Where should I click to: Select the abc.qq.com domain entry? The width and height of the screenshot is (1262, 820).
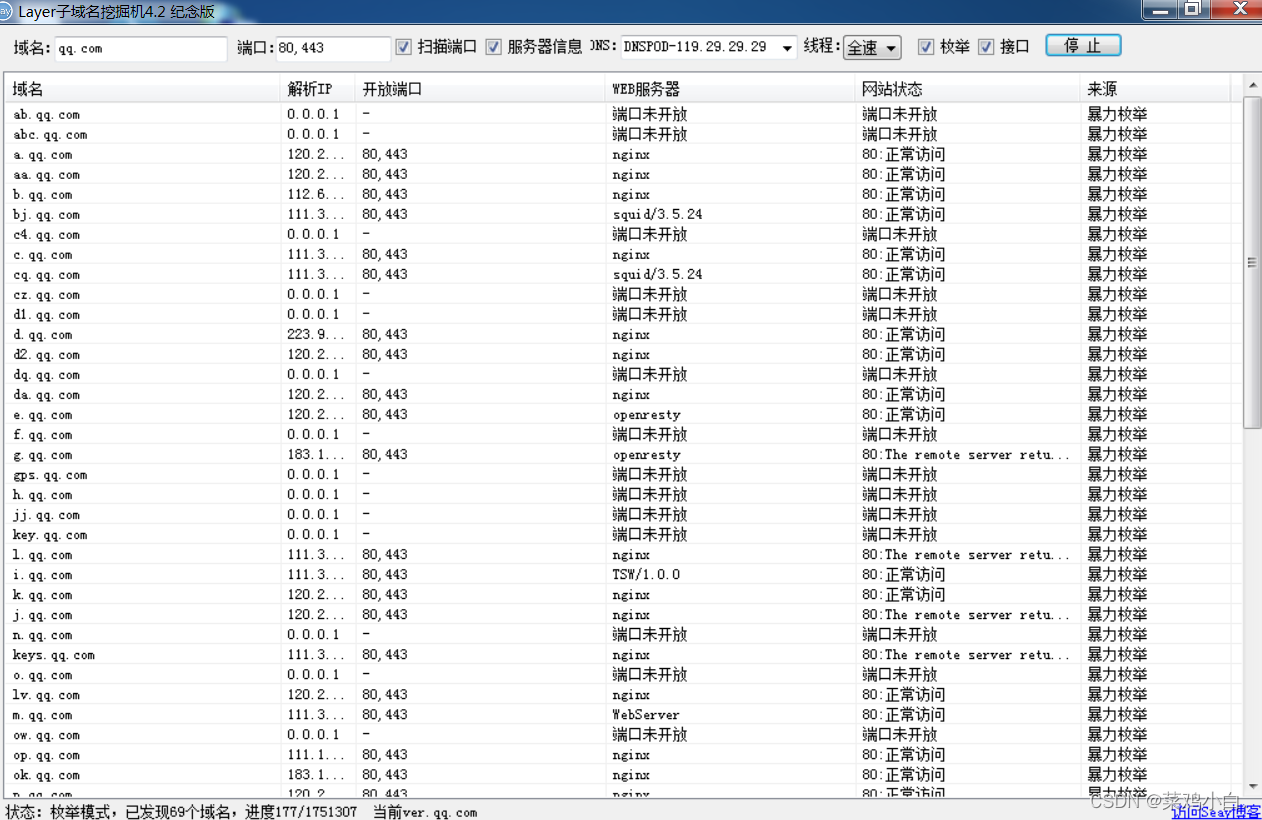pyautogui.click(x=50, y=135)
